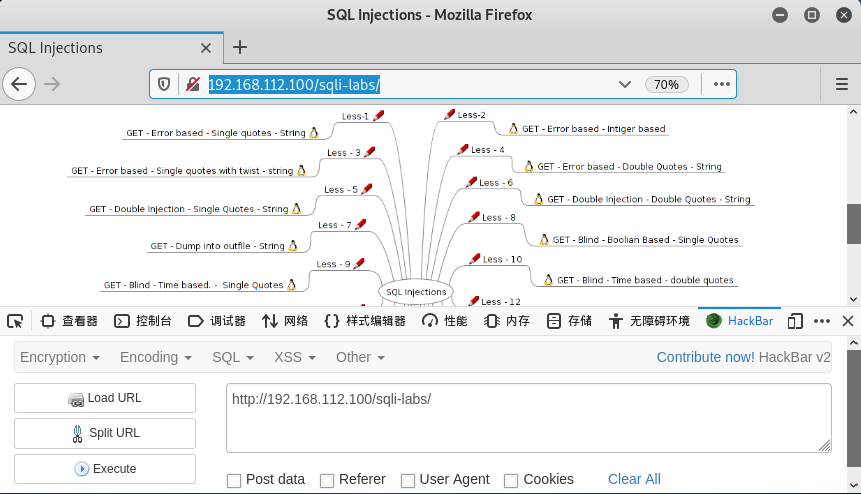Go back to the previous page
Screen dimensions: 861x494
point(19,84)
